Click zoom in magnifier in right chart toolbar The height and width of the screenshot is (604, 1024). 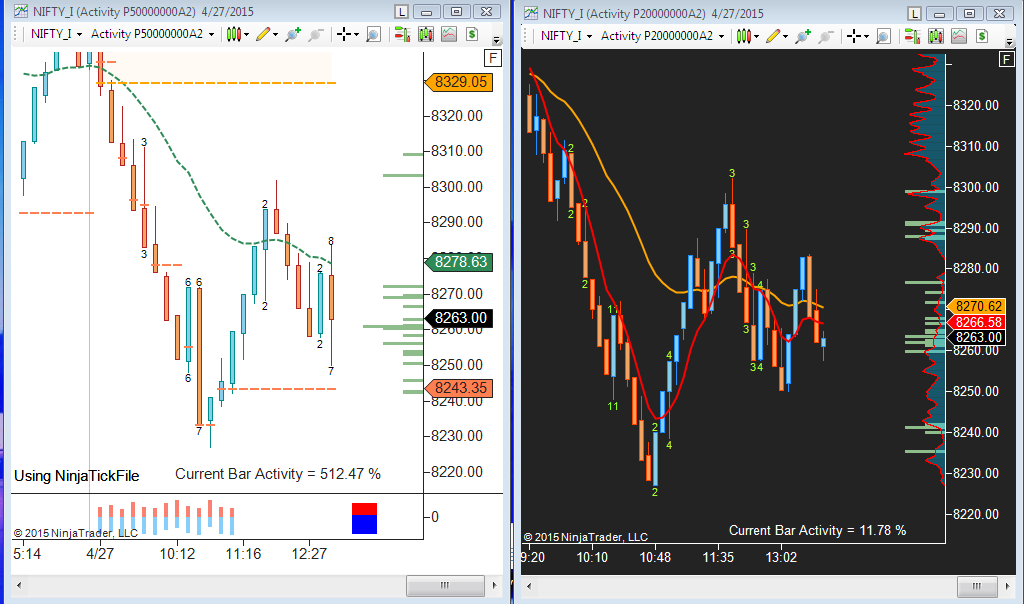(803, 36)
